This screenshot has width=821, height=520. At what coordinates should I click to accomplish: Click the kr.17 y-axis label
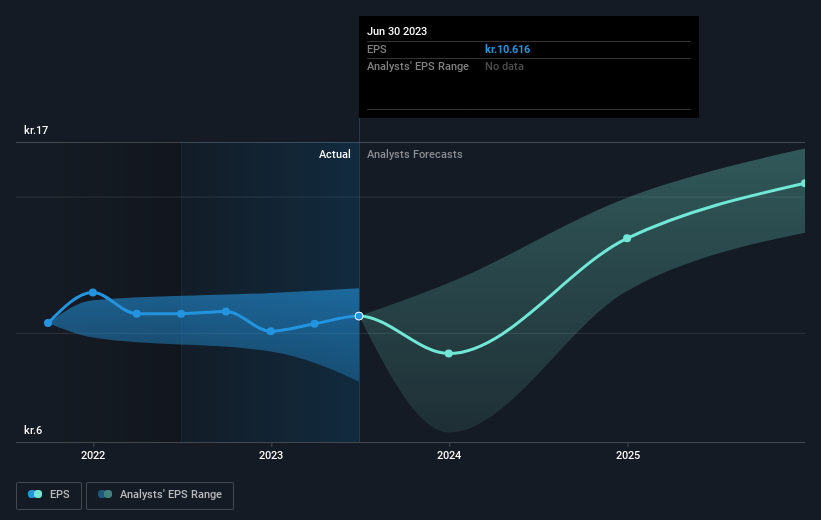point(36,130)
